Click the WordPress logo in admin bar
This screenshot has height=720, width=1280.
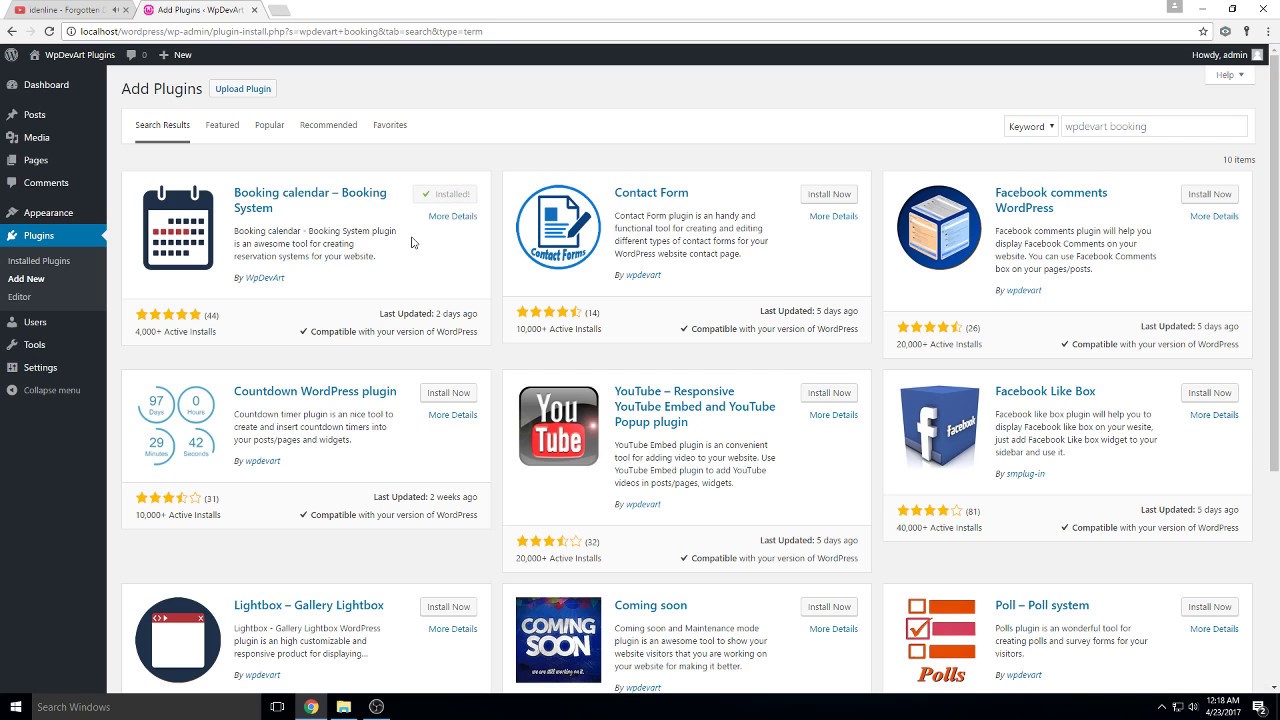tap(11, 55)
